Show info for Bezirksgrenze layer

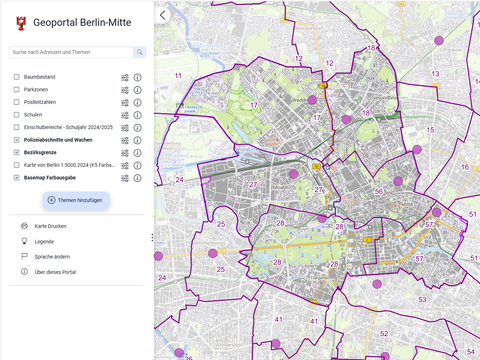[137, 153]
